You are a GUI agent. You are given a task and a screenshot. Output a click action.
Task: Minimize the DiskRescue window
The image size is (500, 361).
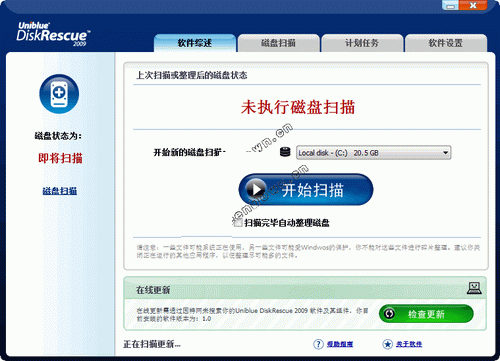coord(450,5)
